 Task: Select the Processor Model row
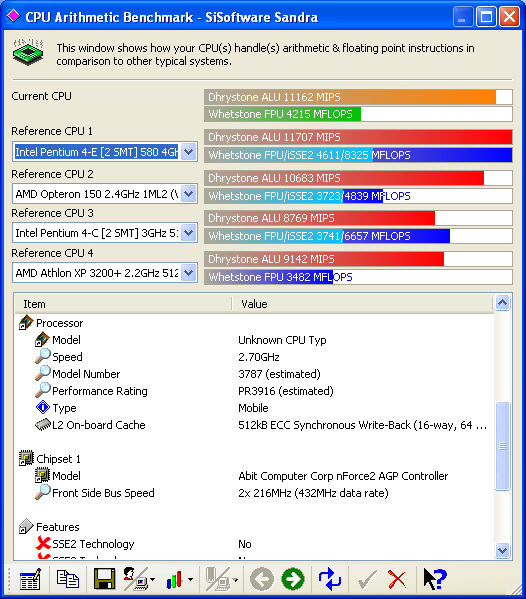[254, 340]
